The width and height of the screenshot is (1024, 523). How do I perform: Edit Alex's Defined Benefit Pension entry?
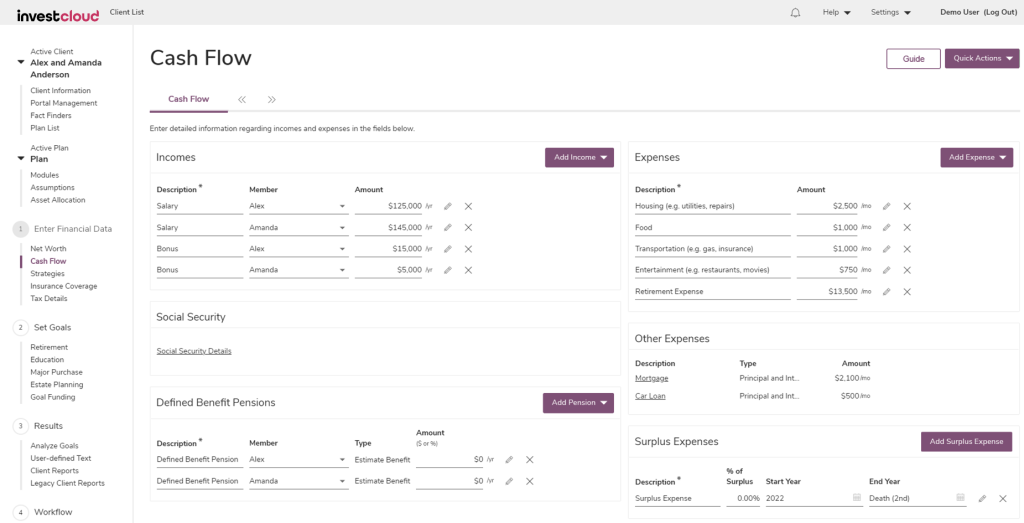point(509,460)
